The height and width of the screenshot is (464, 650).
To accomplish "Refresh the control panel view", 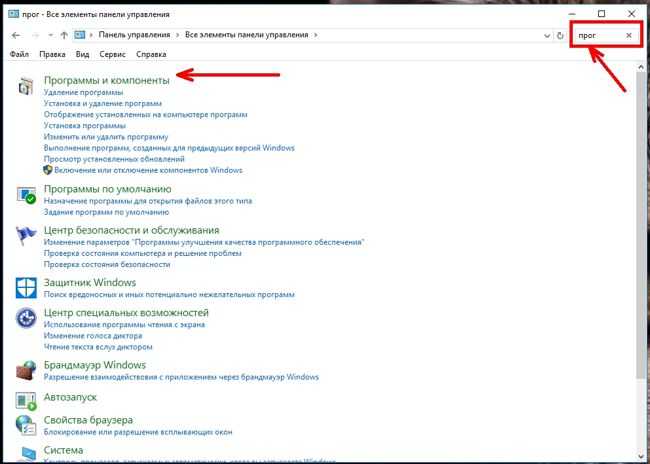I will pyautogui.click(x=560, y=36).
